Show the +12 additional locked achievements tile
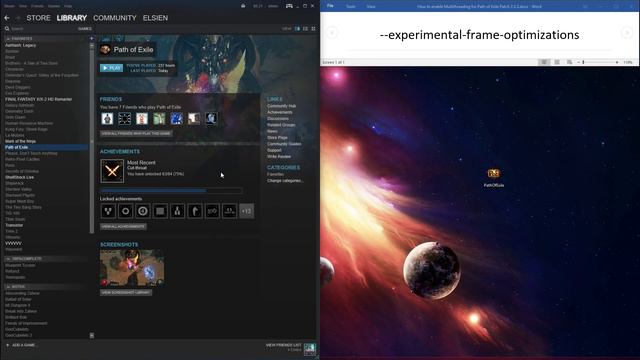This screenshot has width=640, height=360. [247, 211]
